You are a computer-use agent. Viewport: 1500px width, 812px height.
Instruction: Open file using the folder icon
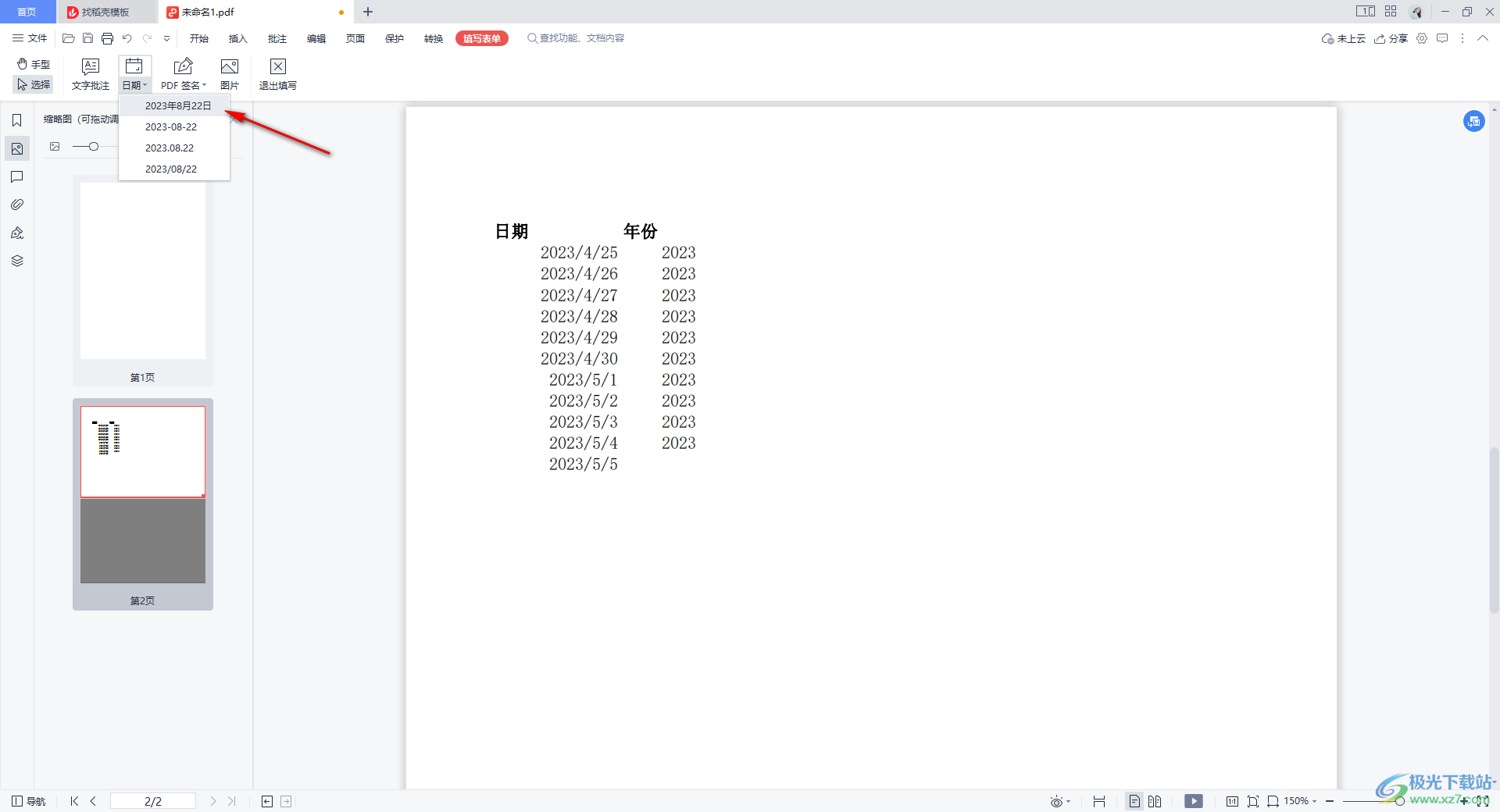click(69, 38)
